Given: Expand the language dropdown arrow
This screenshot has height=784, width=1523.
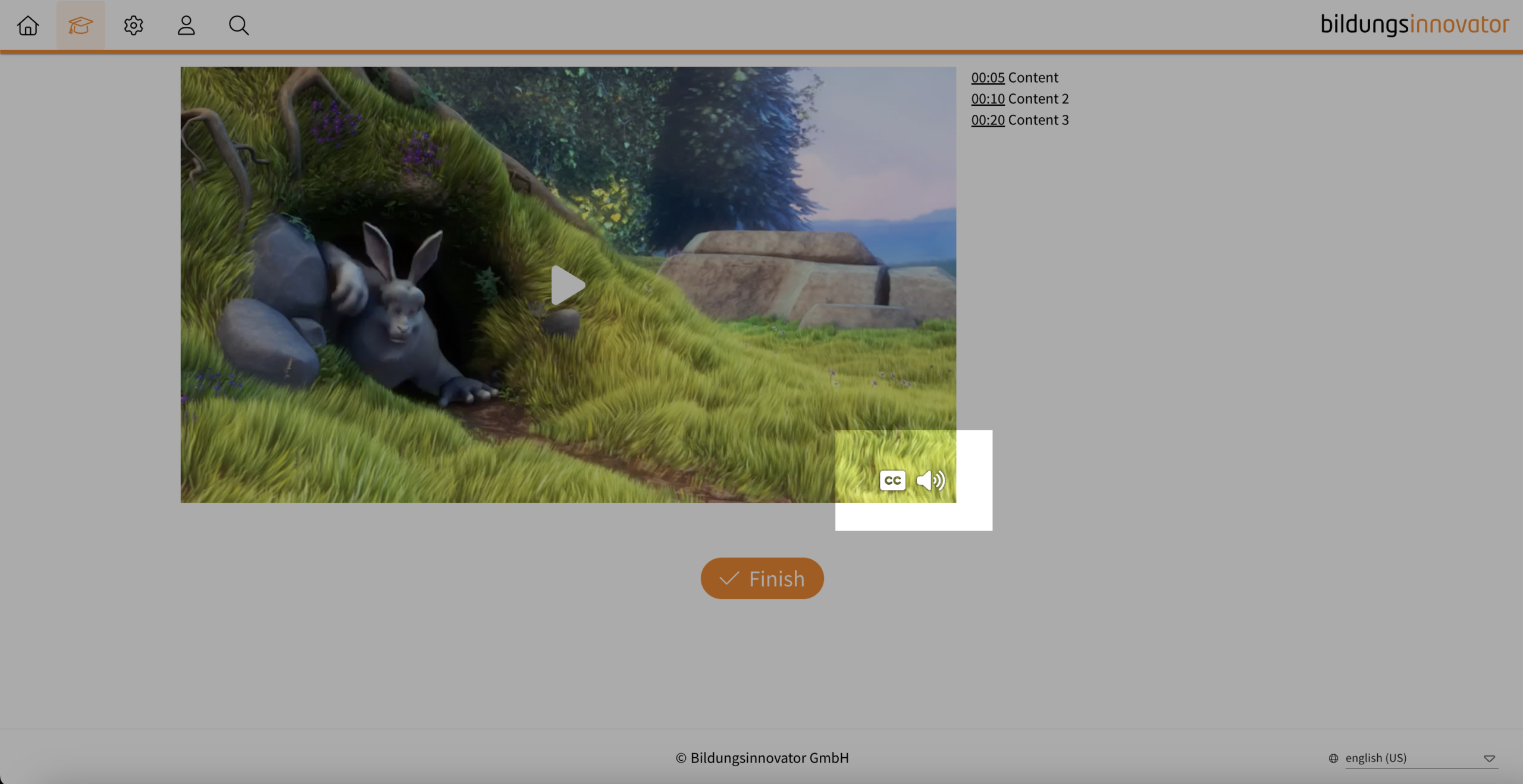Looking at the screenshot, I should (x=1489, y=758).
